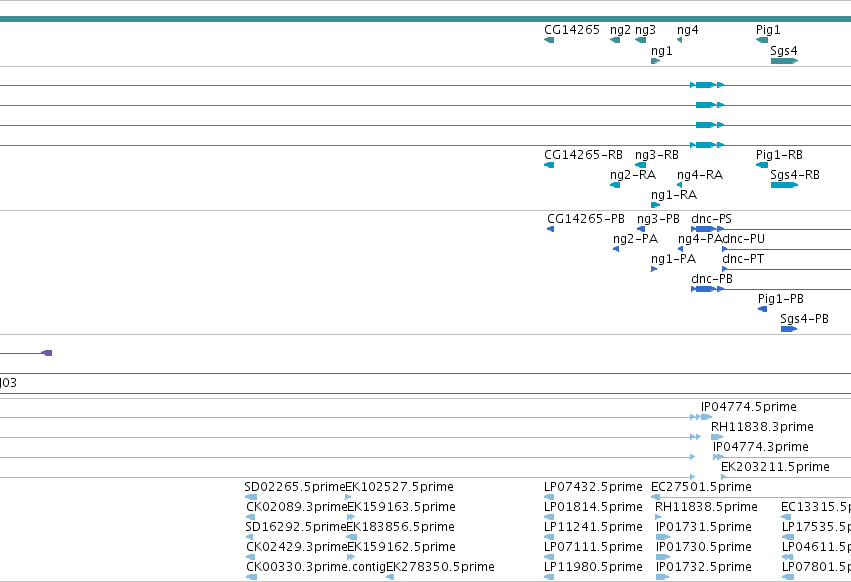The image size is (851, 582).
Task: Open the CK00330.3prime.contig EST label
Action: (x=316, y=567)
